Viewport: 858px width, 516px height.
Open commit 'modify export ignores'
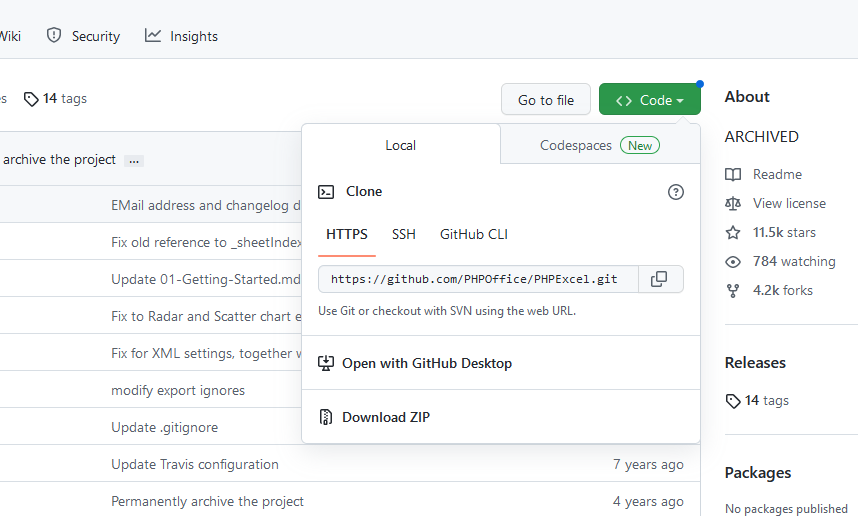pos(178,391)
